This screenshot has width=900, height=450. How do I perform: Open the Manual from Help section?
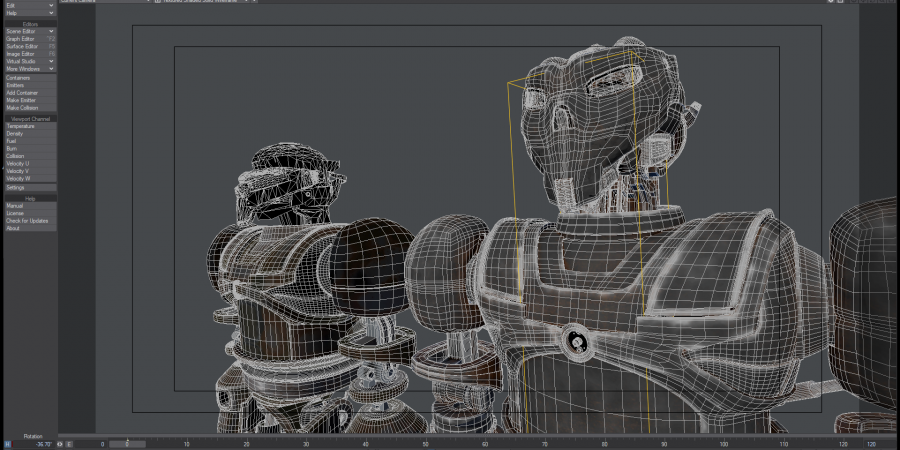[30, 205]
